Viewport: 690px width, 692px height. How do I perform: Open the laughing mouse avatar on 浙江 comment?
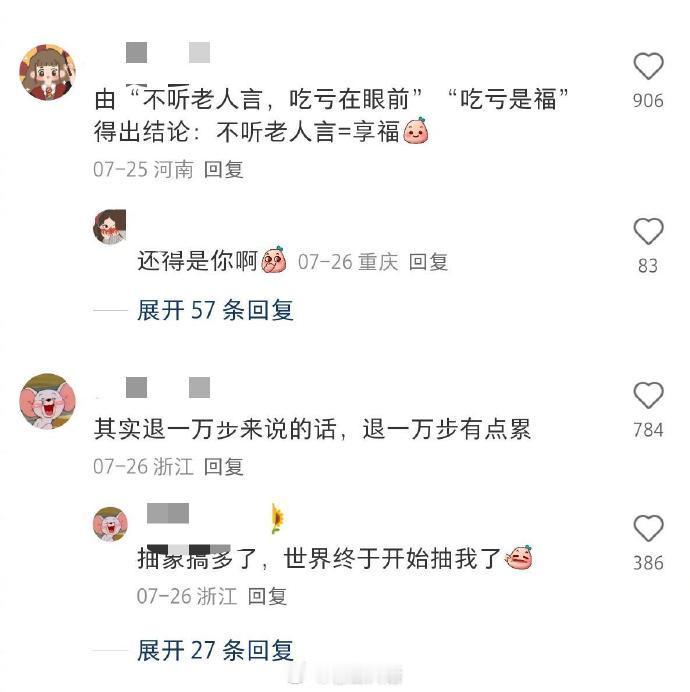click(x=47, y=401)
